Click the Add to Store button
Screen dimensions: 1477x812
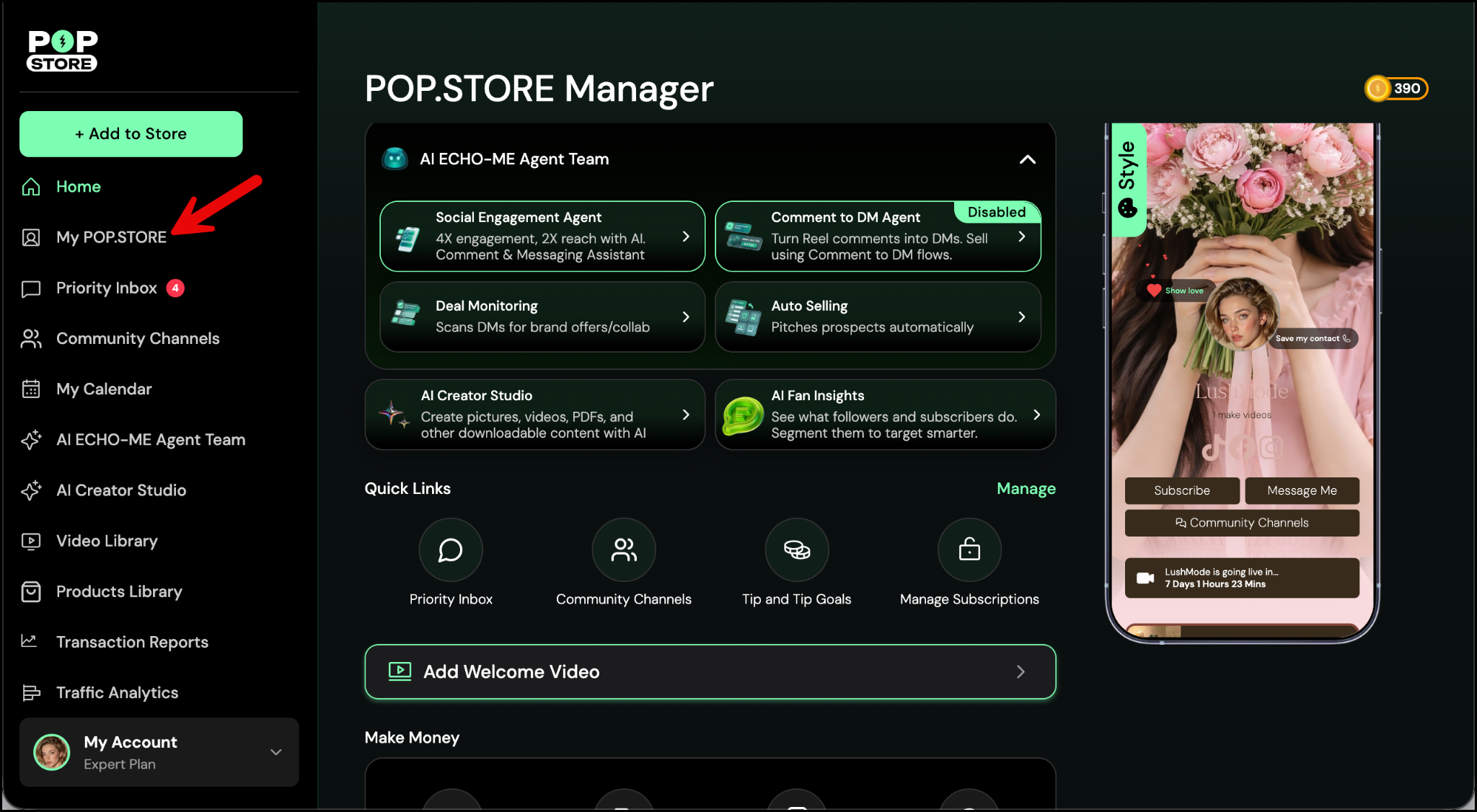[x=131, y=134]
